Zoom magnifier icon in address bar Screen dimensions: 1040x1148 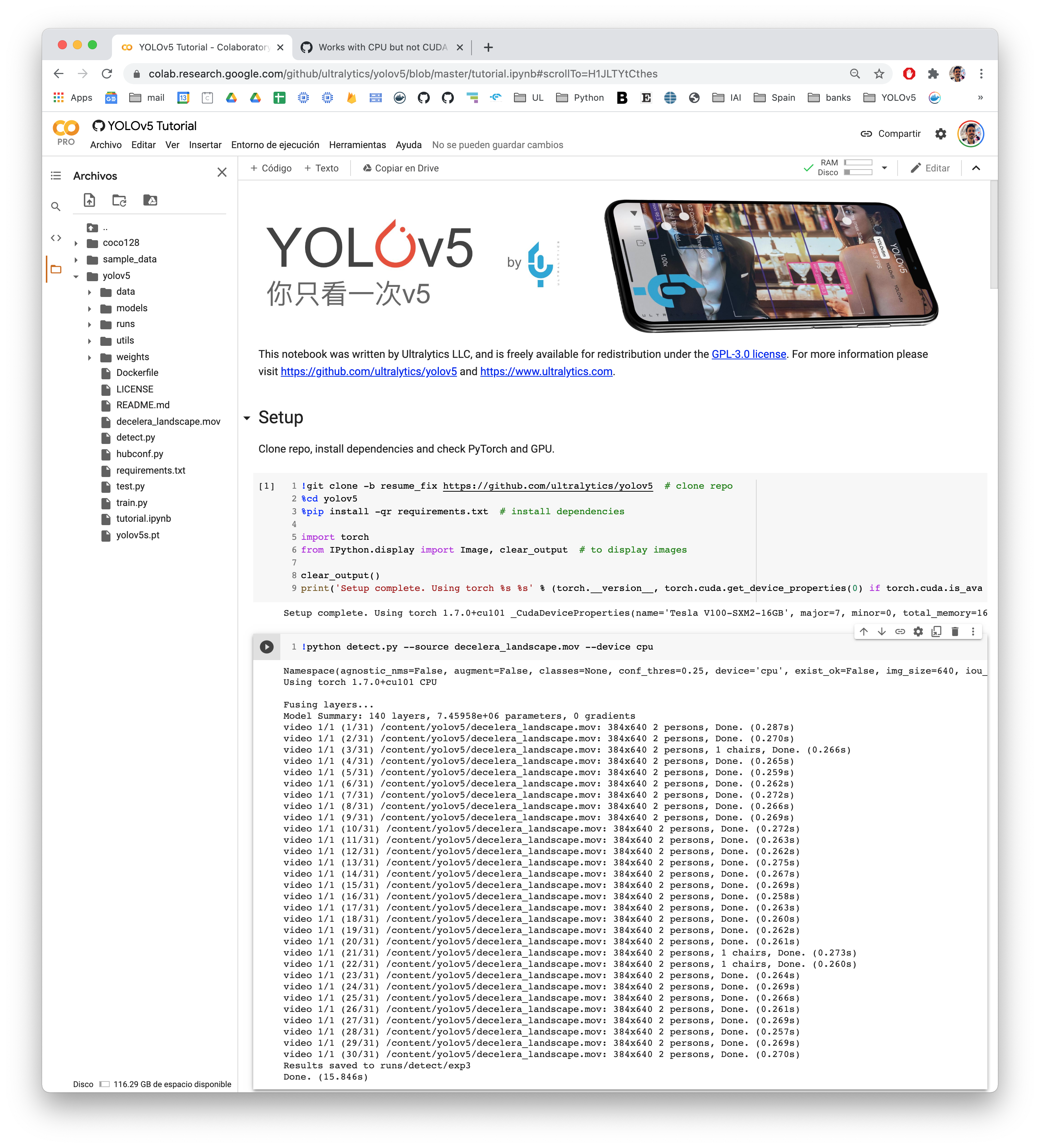(854, 73)
